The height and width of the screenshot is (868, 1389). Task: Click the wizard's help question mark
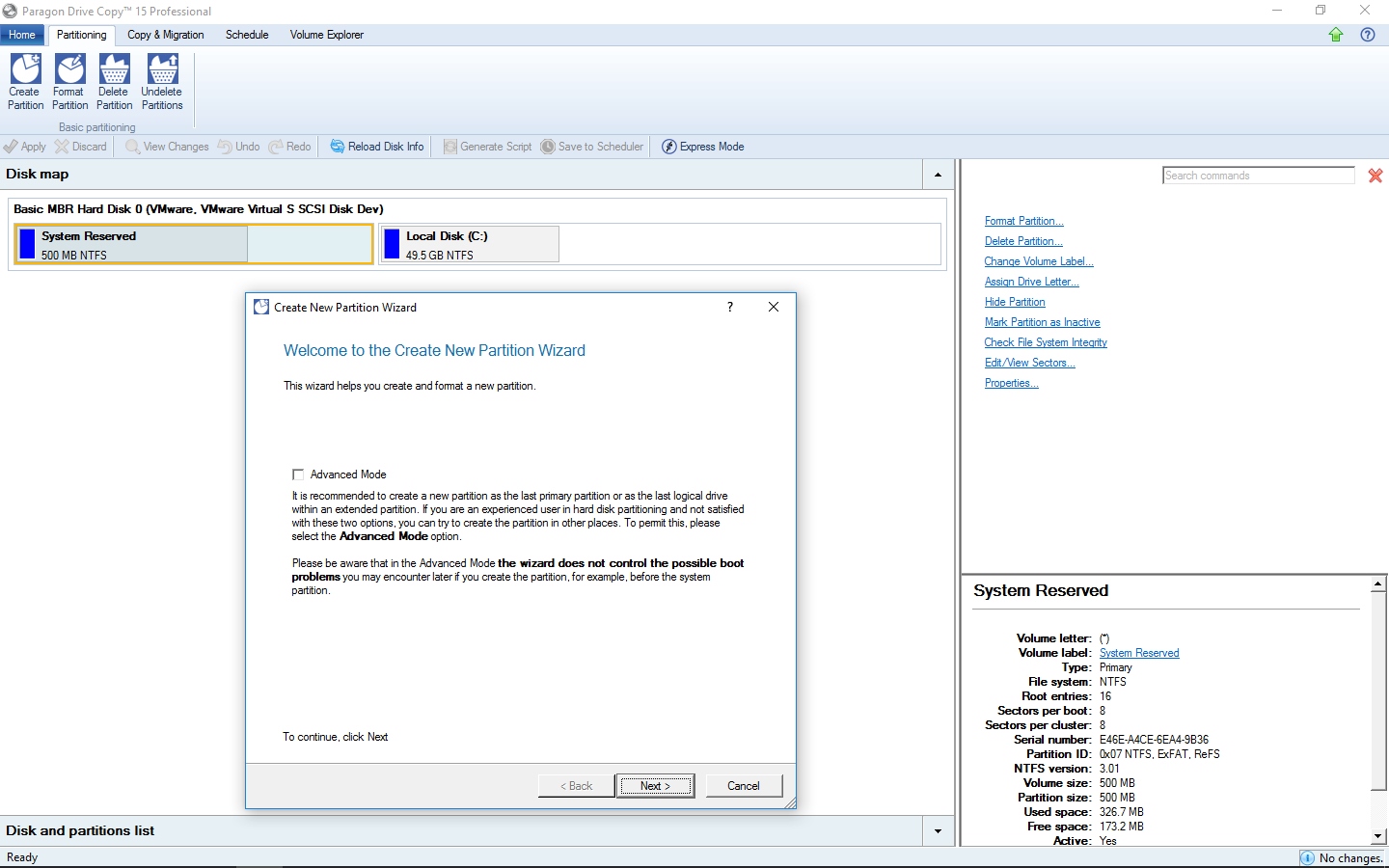[x=730, y=307]
